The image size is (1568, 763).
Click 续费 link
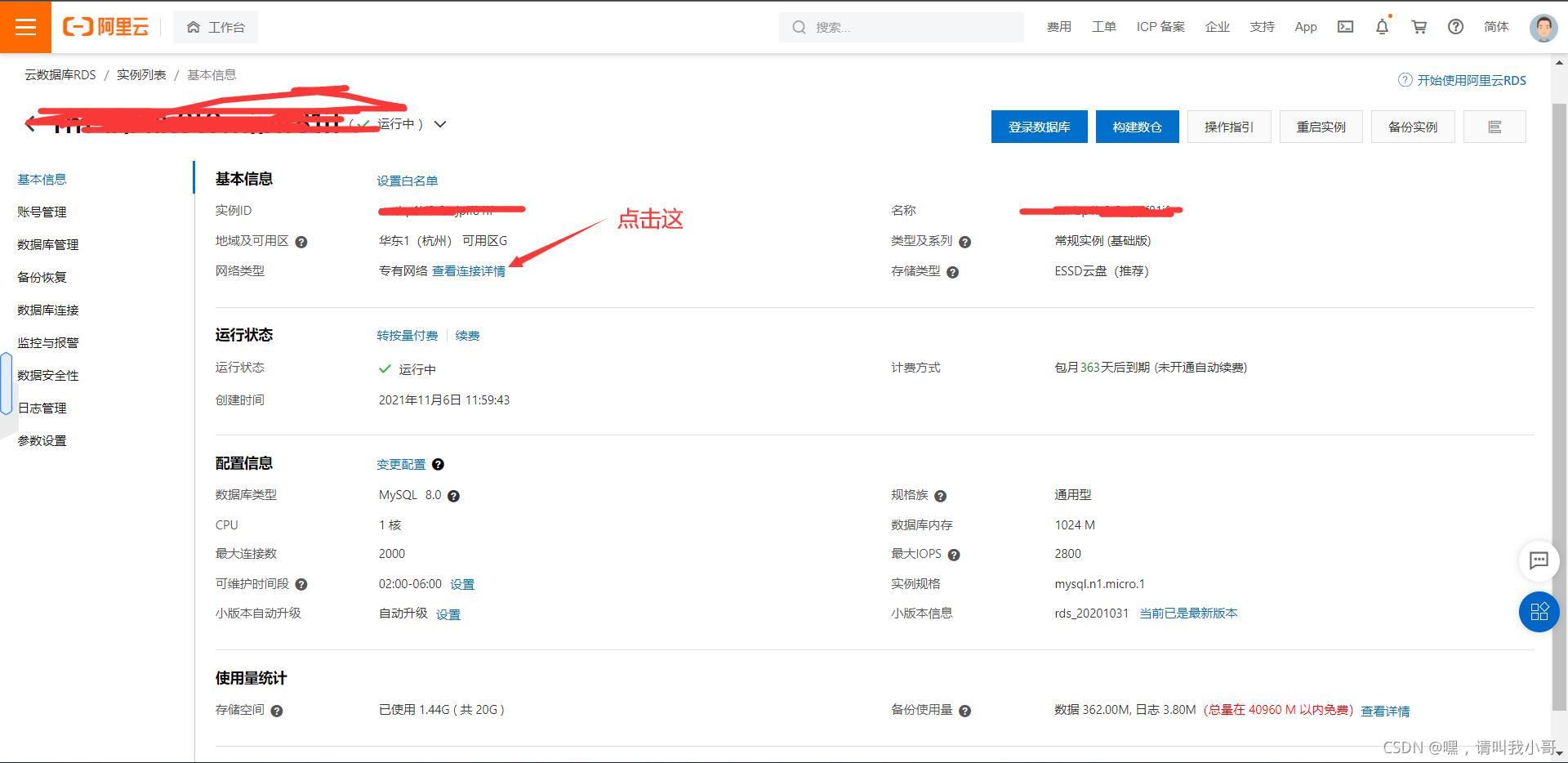coord(467,336)
